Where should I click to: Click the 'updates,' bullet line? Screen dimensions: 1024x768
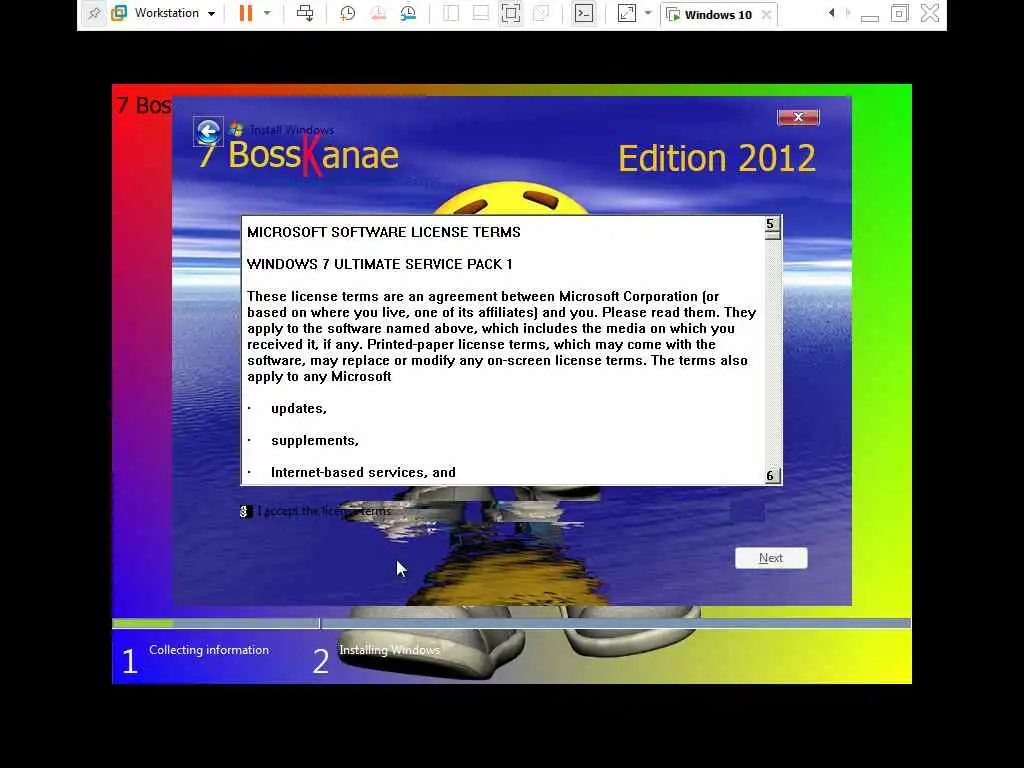(298, 409)
